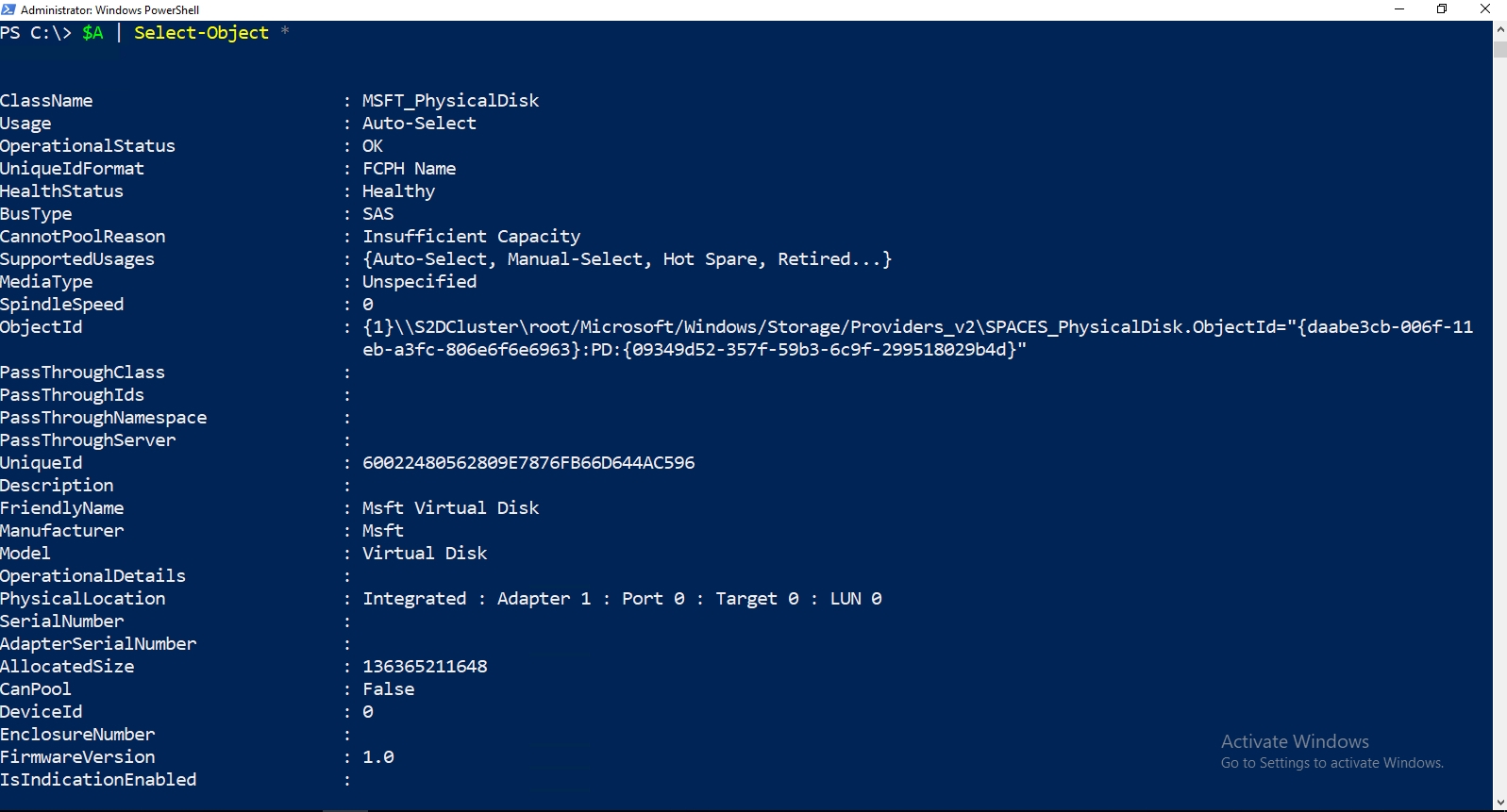Click the Healthy status value
Screen dimensions: 1507x812
coord(399,191)
